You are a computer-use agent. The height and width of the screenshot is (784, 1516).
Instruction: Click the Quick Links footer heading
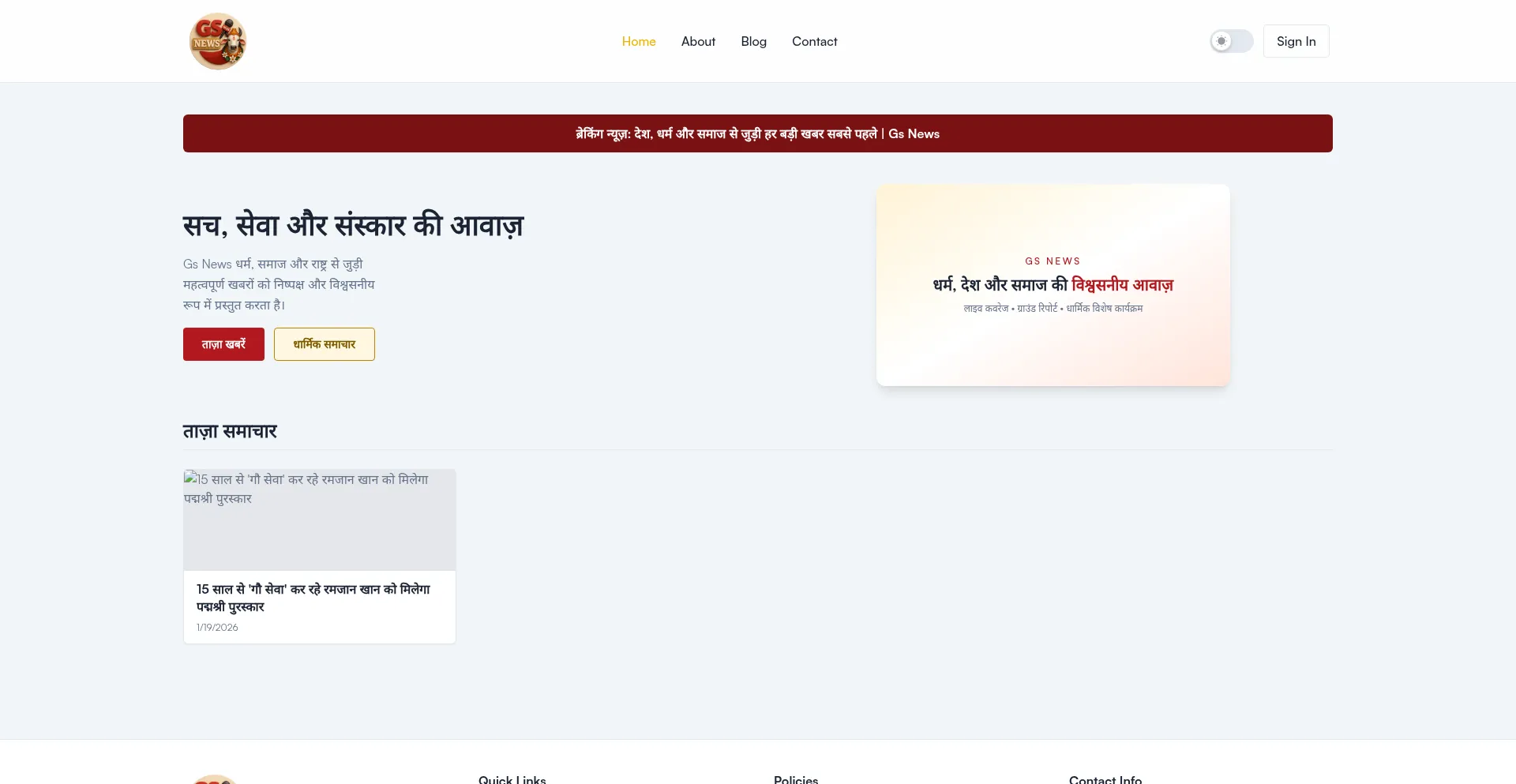(512, 778)
